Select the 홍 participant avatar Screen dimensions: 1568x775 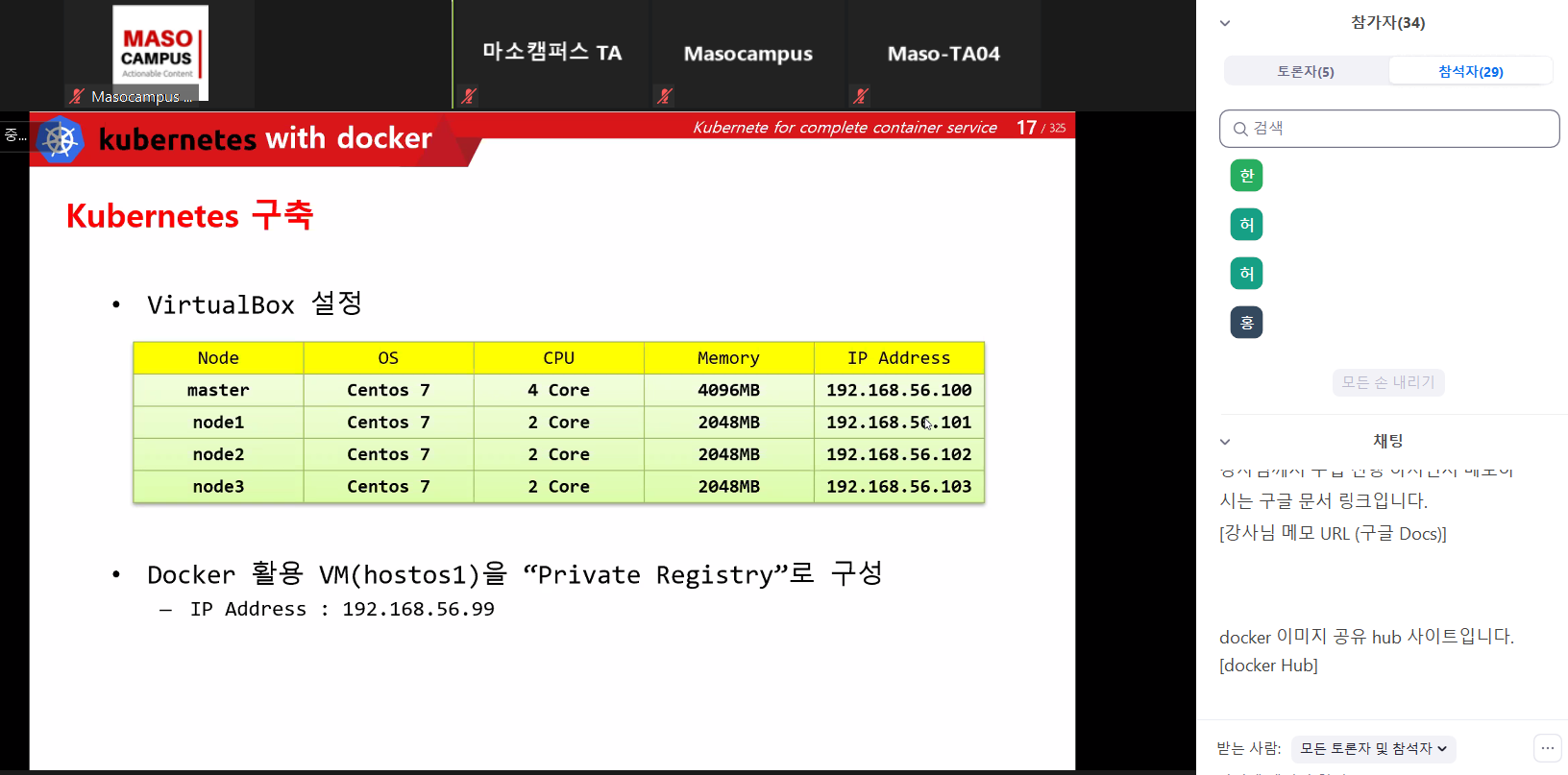(1246, 323)
